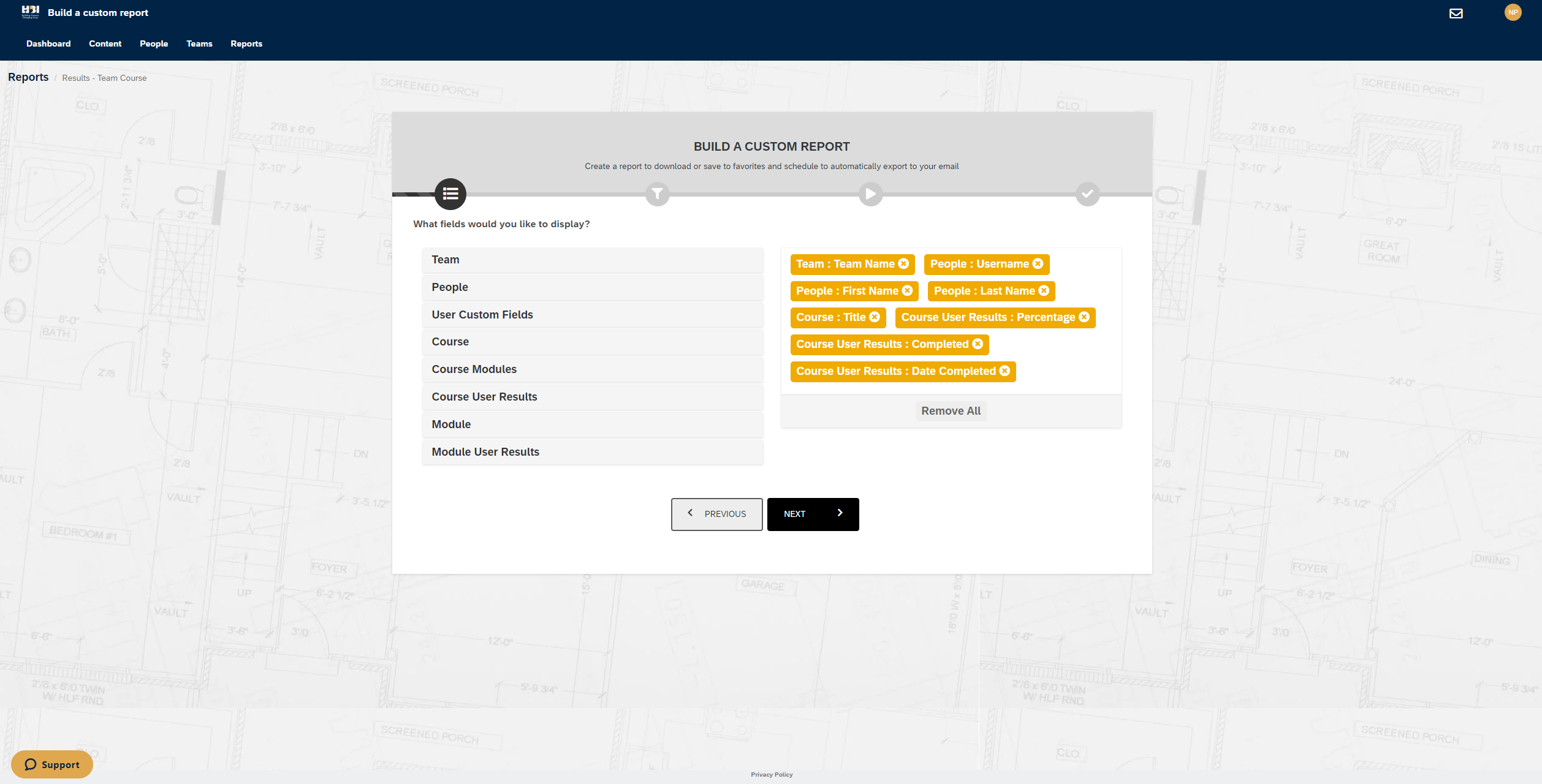Image resolution: width=1542 pixels, height=784 pixels.
Task: Open the Privacy Policy link
Action: click(x=772, y=775)
